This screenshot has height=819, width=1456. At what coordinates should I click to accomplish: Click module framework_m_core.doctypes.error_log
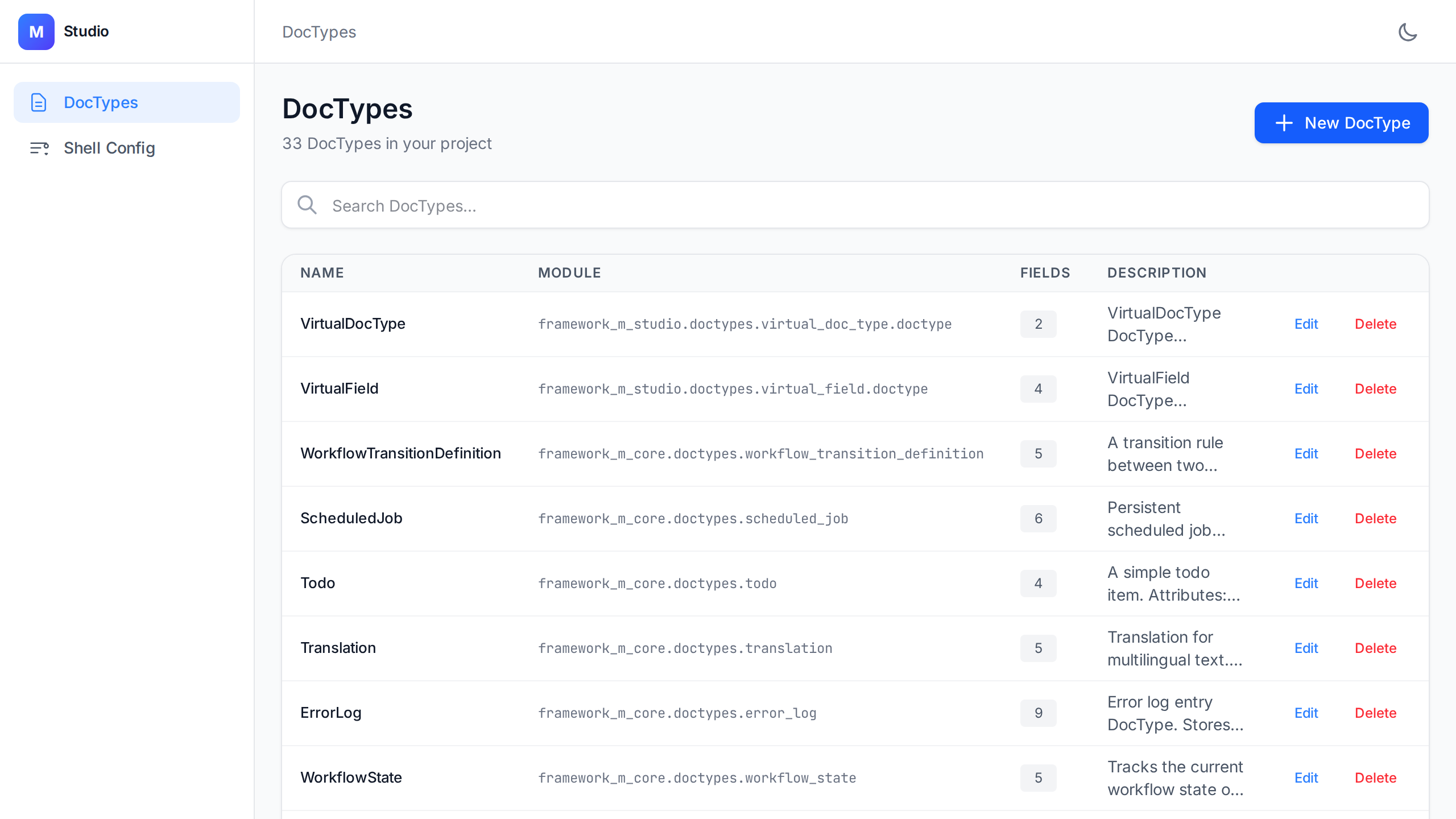(x=677, y=713)
